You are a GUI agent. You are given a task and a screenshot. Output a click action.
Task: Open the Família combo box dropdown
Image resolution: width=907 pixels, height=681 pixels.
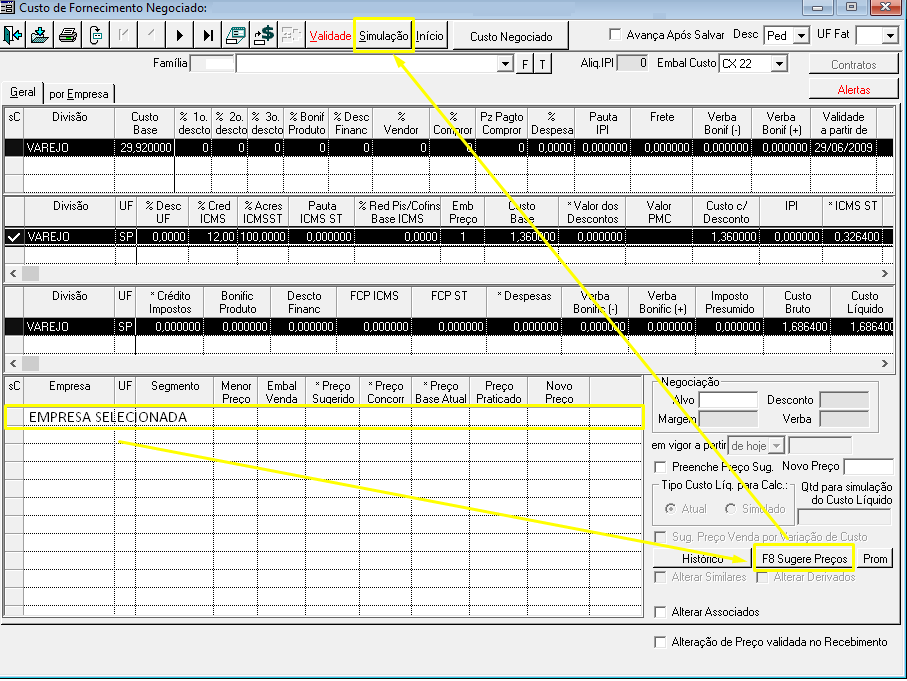coord(506,64)
